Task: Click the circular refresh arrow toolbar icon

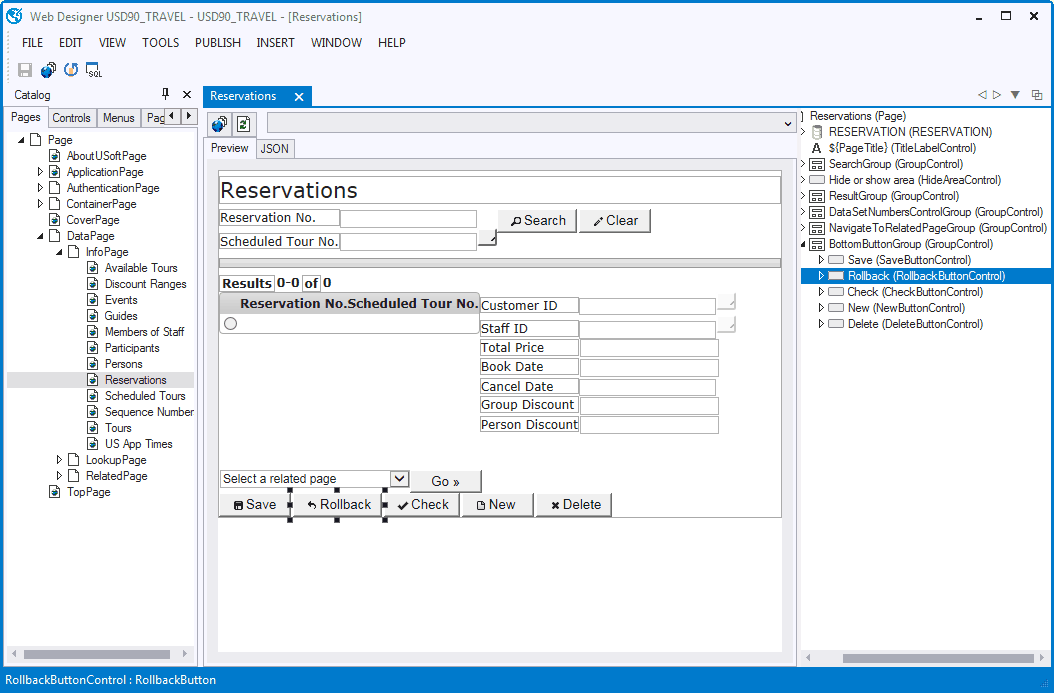Action: point(71,70)
